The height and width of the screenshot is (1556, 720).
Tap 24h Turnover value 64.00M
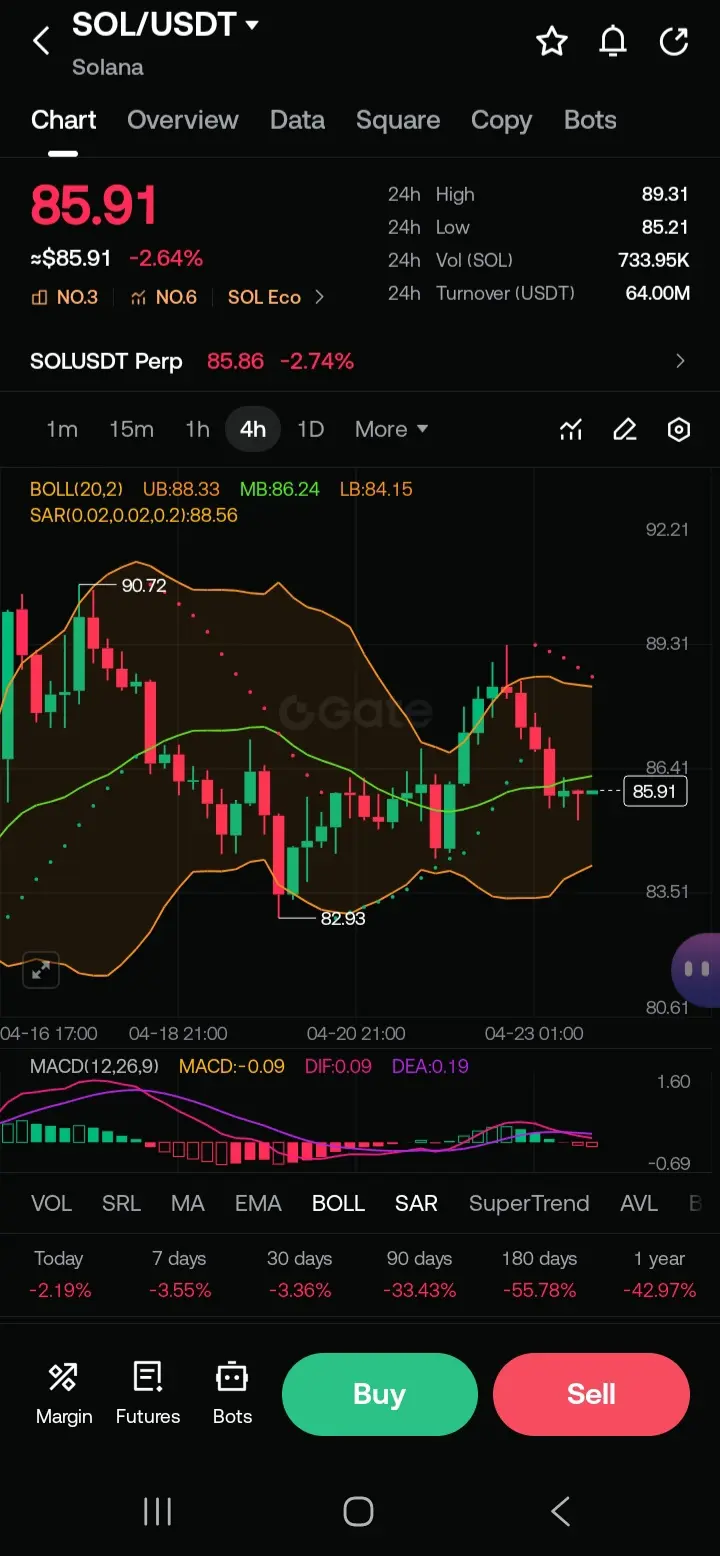(x=658, y=293)
